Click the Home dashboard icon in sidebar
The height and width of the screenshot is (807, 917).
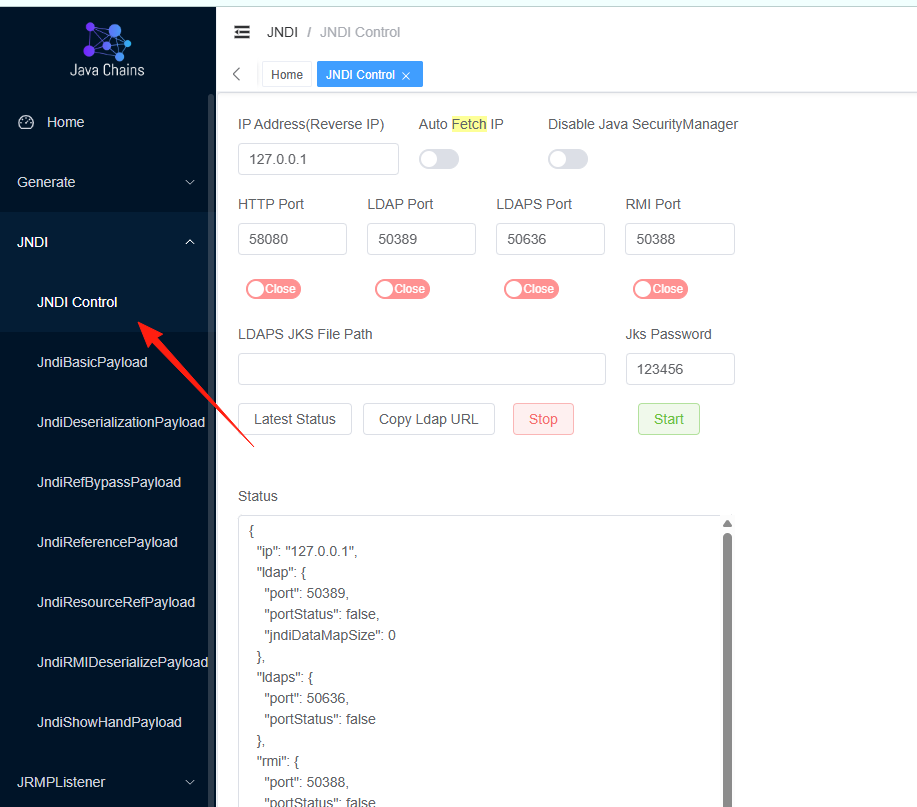(x=26, y=122)
